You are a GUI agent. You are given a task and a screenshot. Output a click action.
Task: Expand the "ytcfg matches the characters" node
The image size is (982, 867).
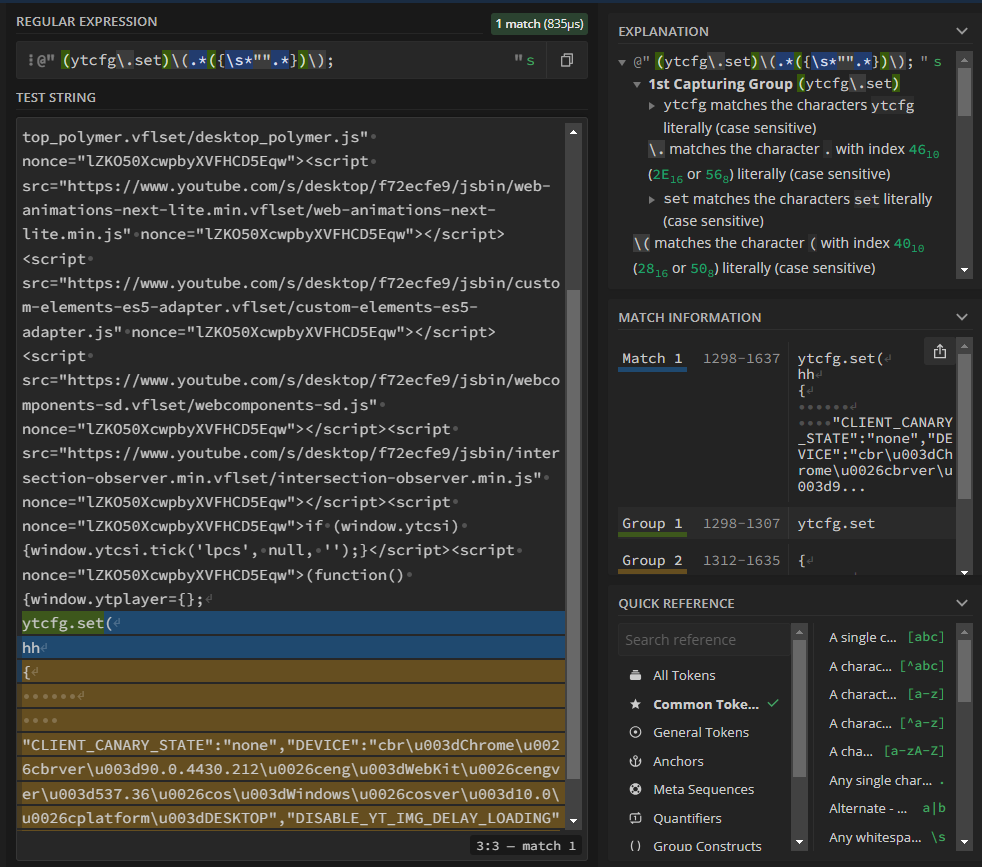pos(652,106)
